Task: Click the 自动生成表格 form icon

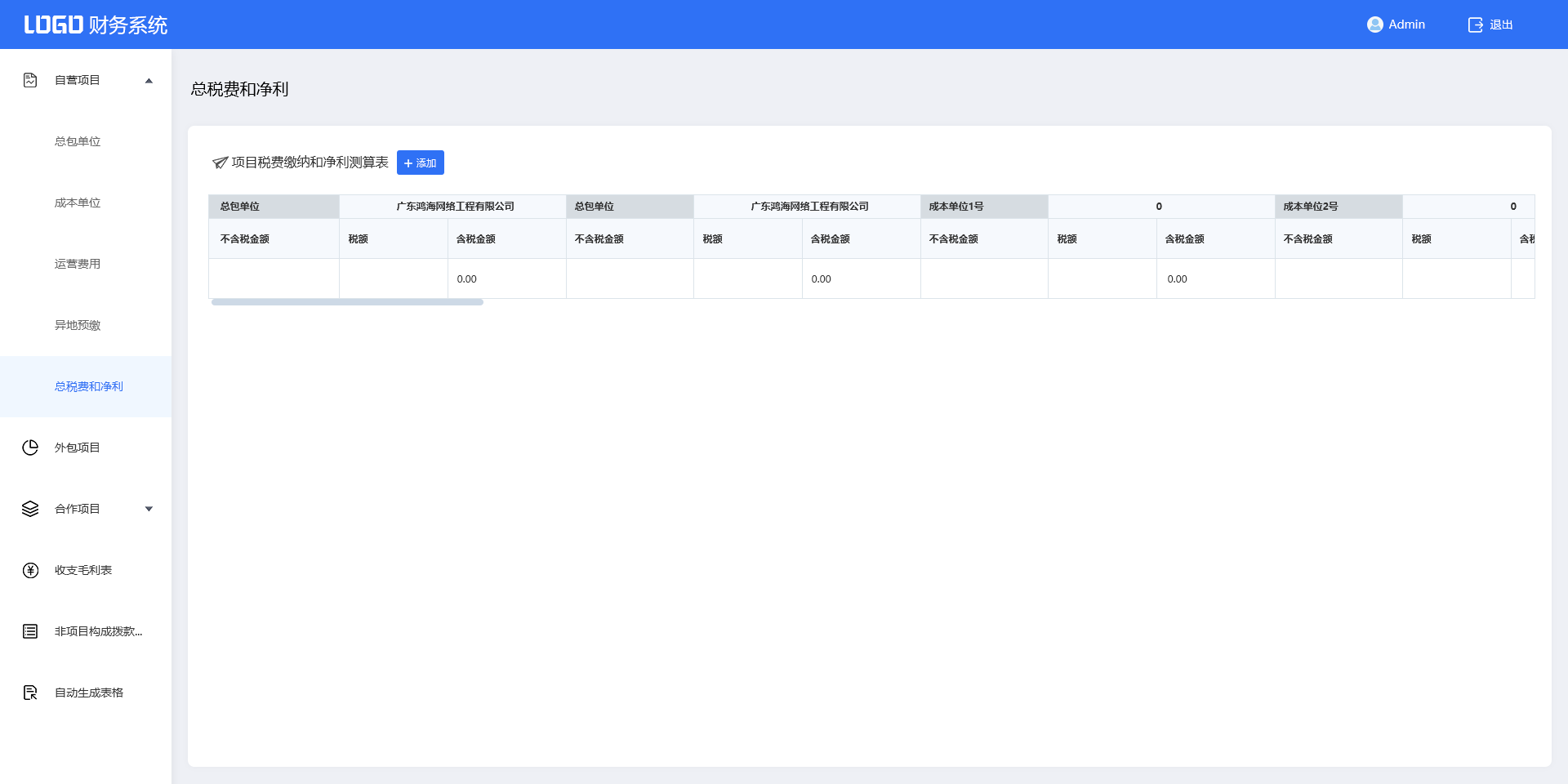Action: pos(30,693)
